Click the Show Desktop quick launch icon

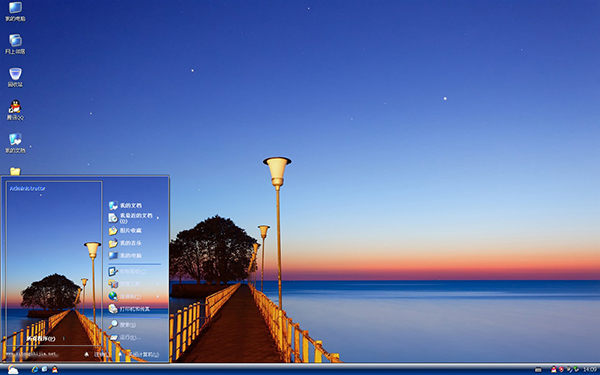tap(45, 369)
